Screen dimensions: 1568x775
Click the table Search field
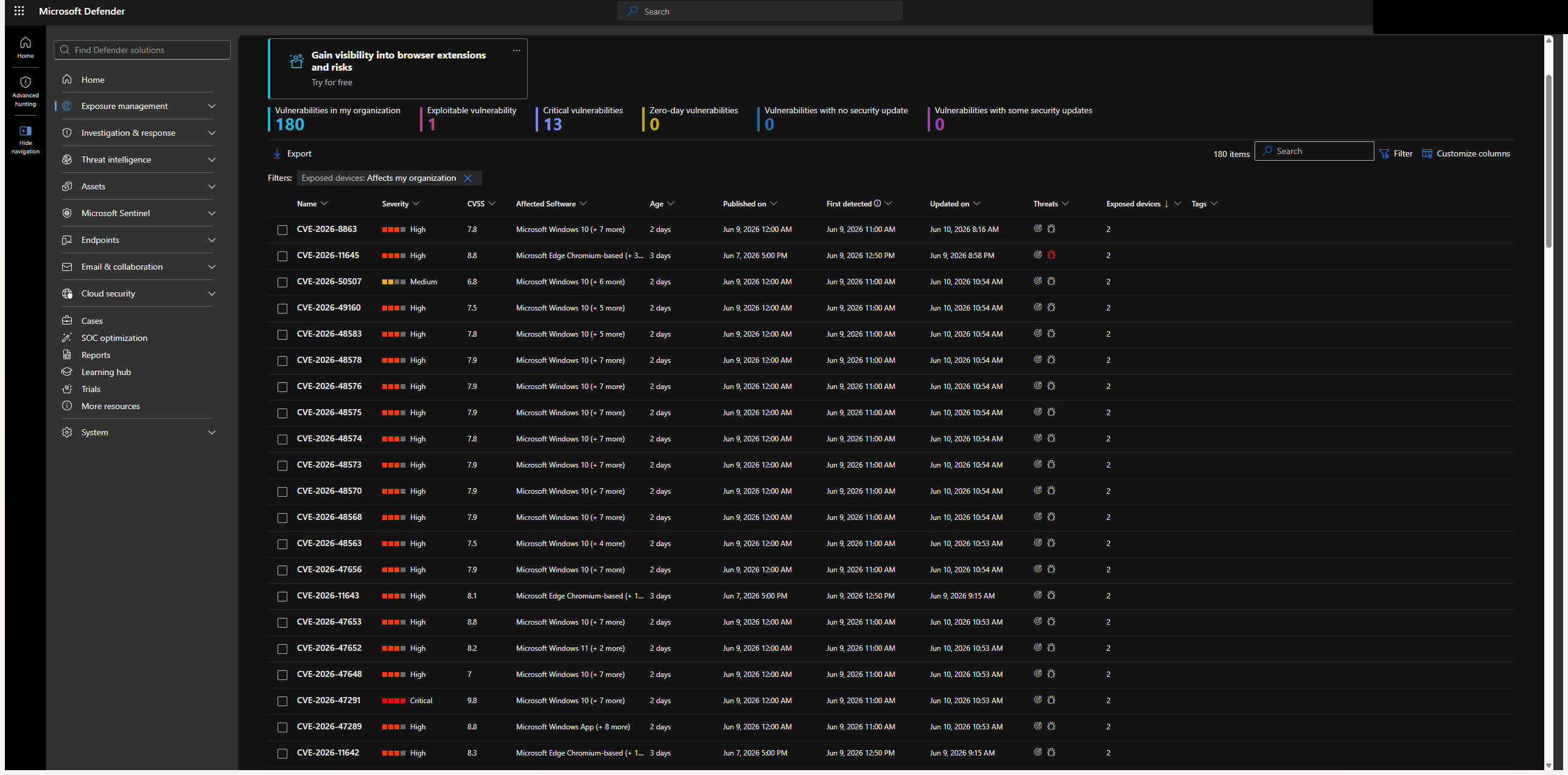point(1314,151)
